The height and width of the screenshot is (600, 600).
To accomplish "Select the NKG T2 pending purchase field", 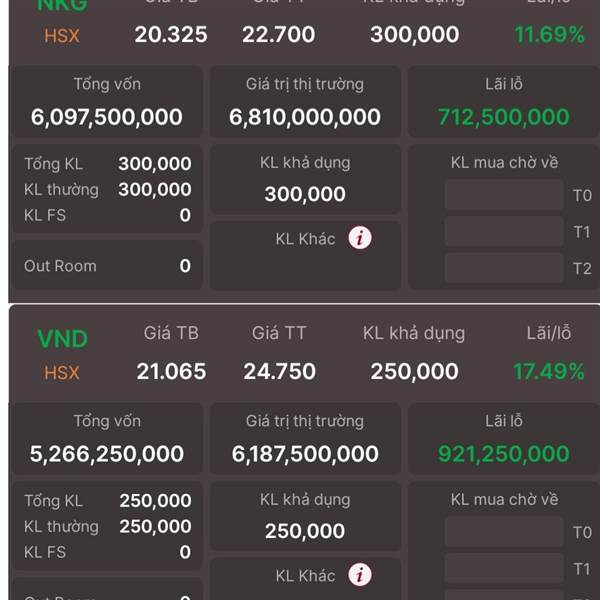I will point(504,268).
